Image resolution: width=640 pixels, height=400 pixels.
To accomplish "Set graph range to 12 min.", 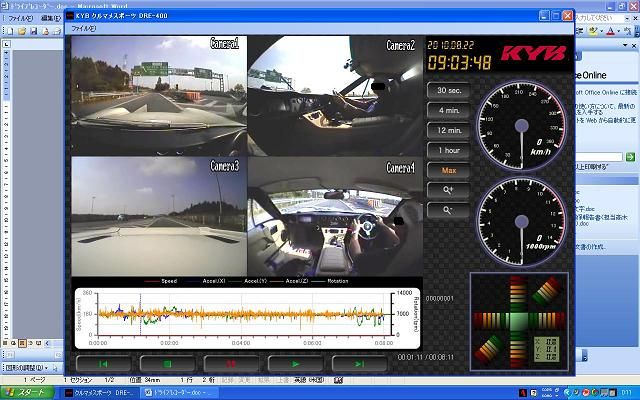I will pyautogui.click(x=449, y=131).
